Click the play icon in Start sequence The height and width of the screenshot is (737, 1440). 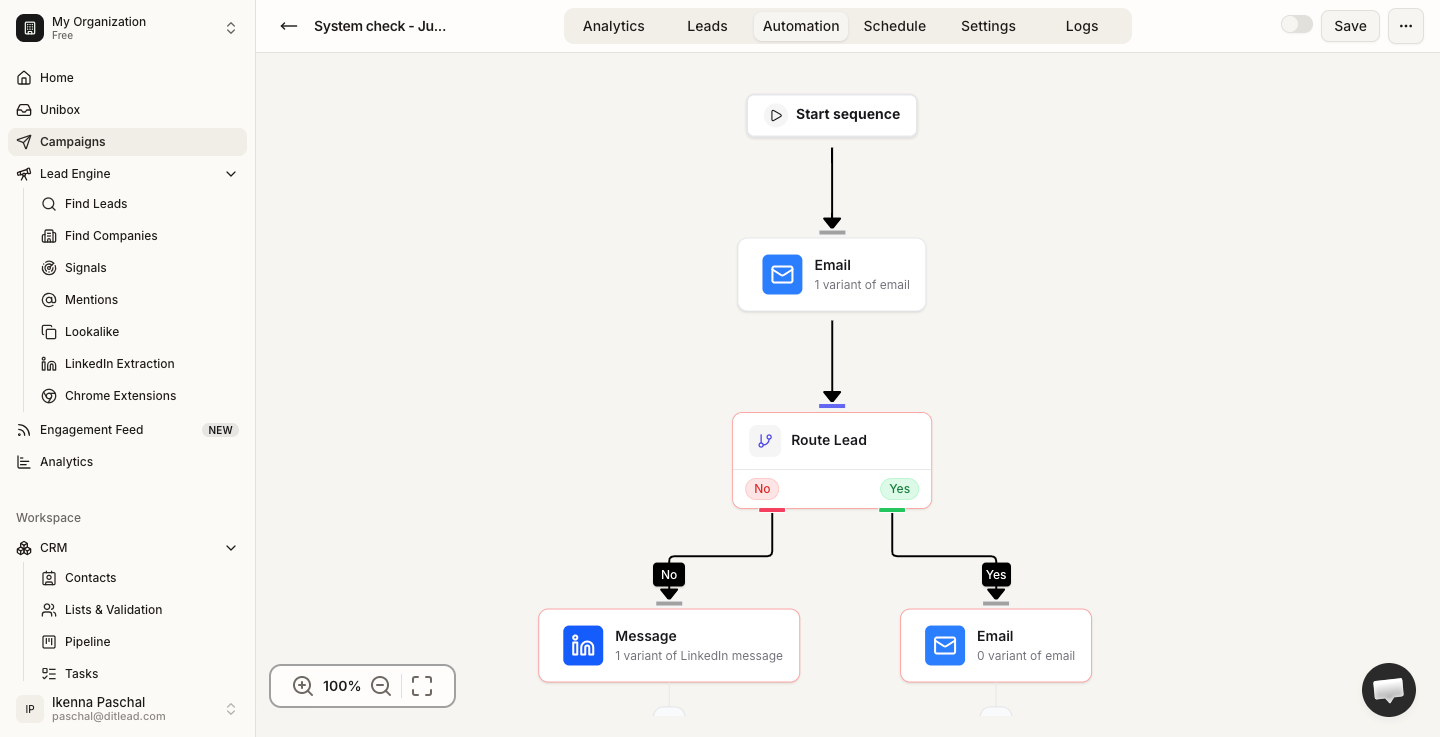pyautogui.click(x=776, y=115)
